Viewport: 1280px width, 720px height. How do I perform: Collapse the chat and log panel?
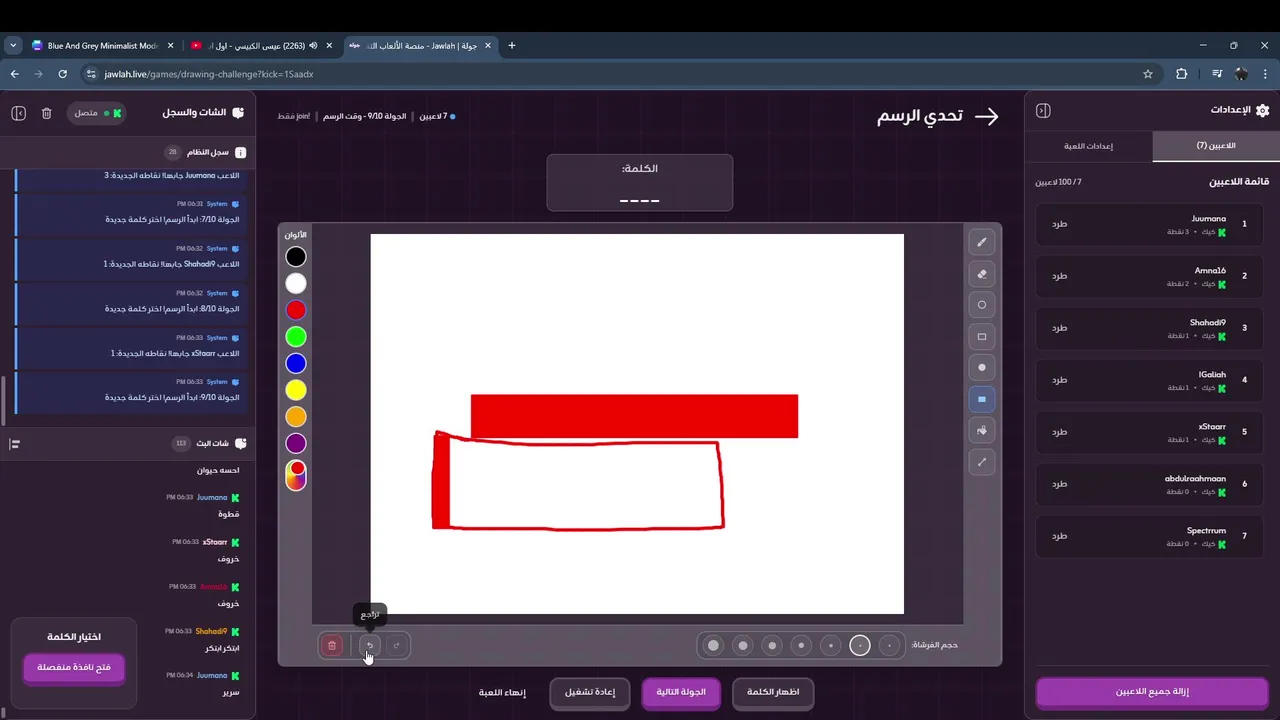tap(18, 113)
